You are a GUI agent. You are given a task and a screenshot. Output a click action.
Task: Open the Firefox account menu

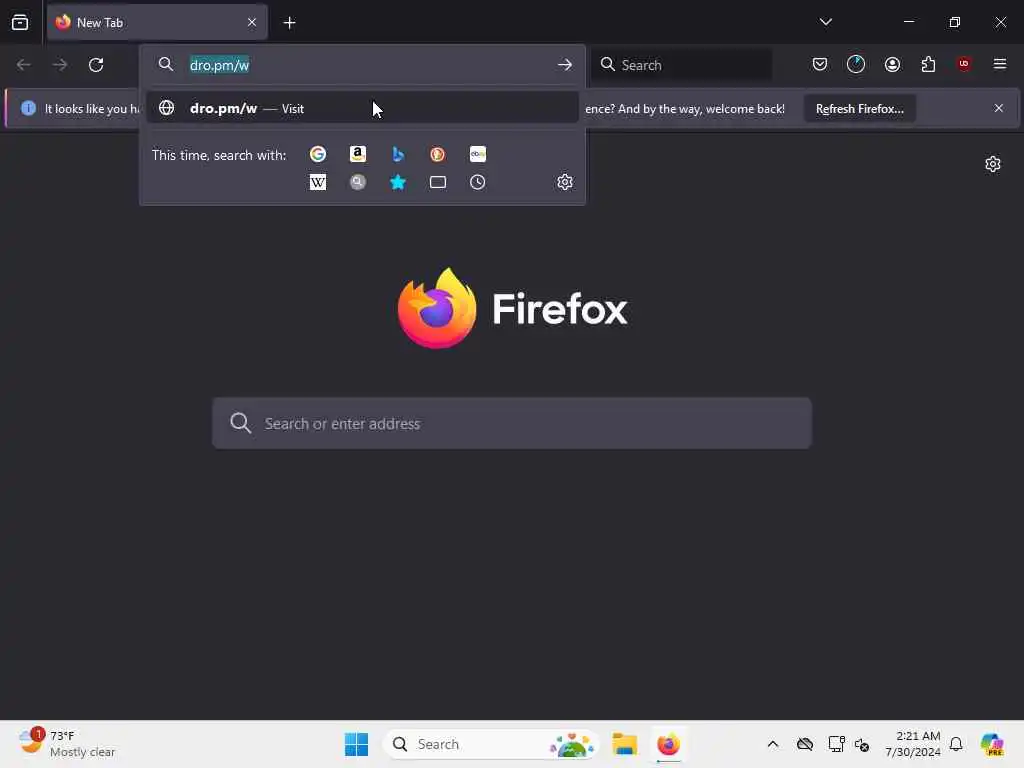(x=892, y=64)
